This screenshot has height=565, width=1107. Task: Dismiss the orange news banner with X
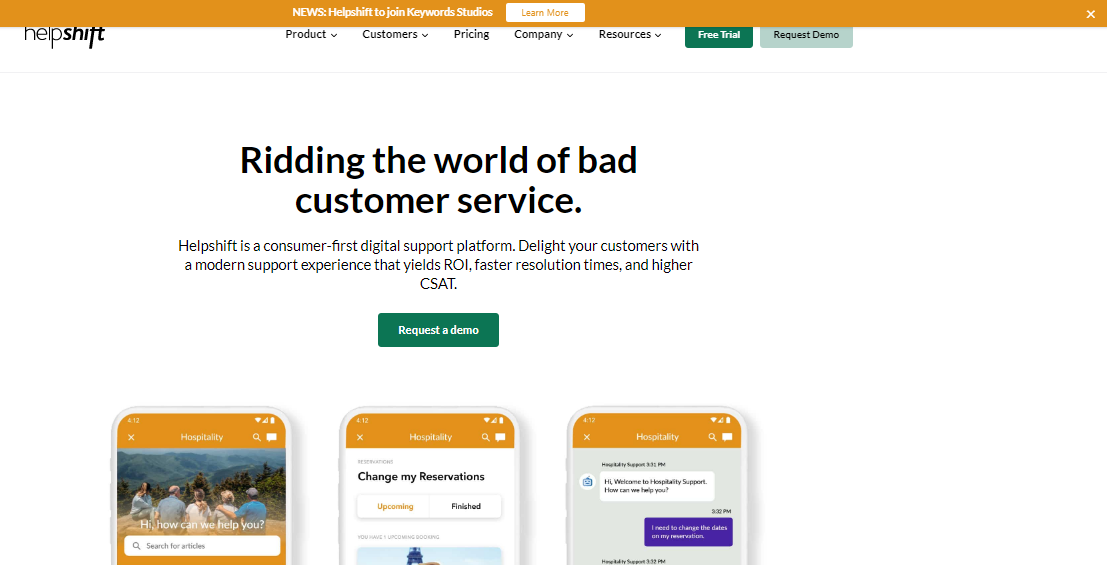pyautogui.click(x=1090, y=14)
